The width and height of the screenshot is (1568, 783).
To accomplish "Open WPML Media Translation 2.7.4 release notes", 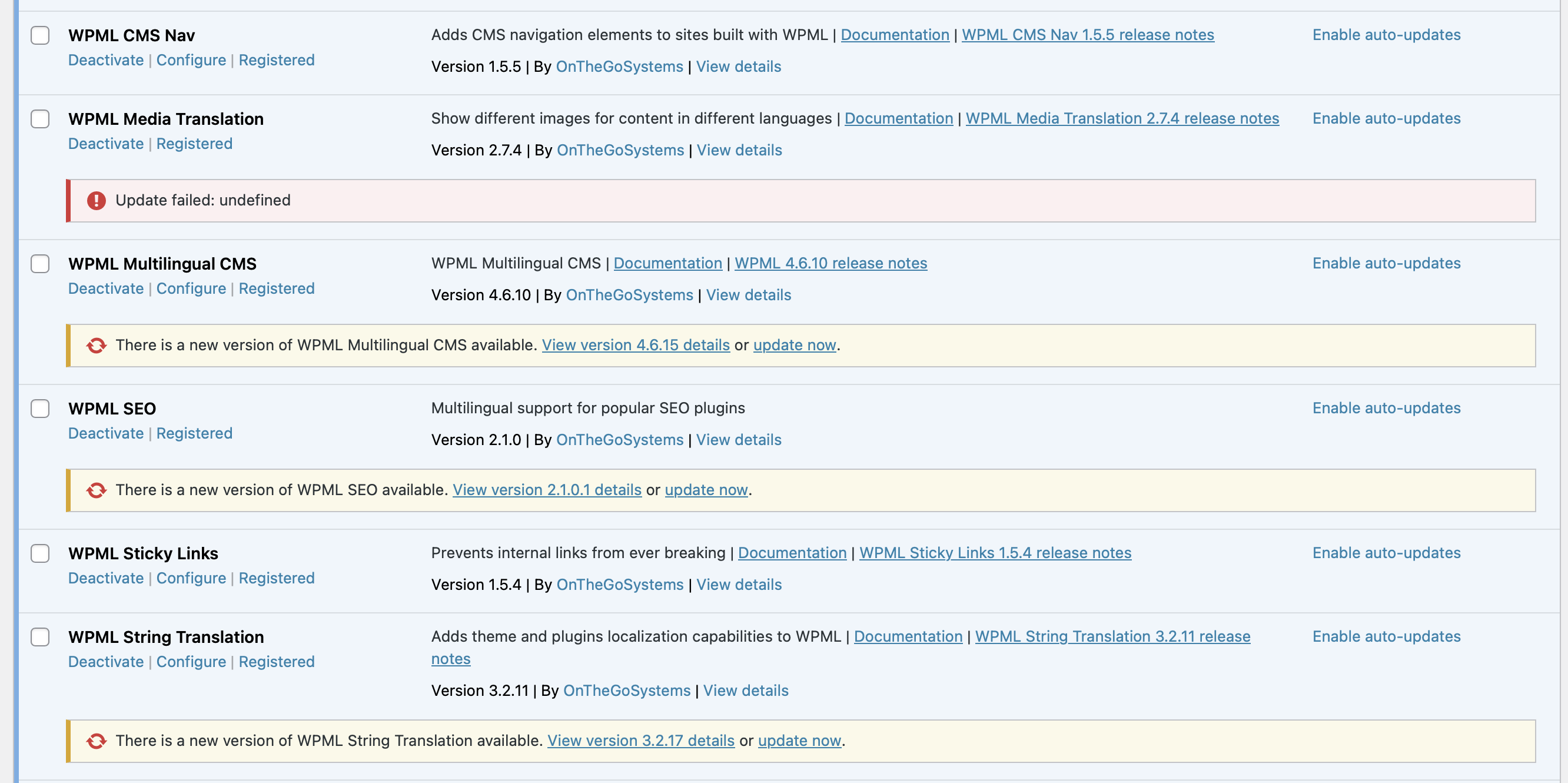I will click(x=1122, y=118).
